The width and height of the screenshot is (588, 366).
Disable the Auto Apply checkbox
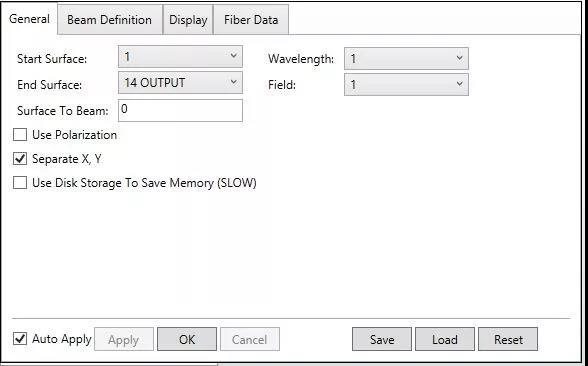tap(20, 339)
